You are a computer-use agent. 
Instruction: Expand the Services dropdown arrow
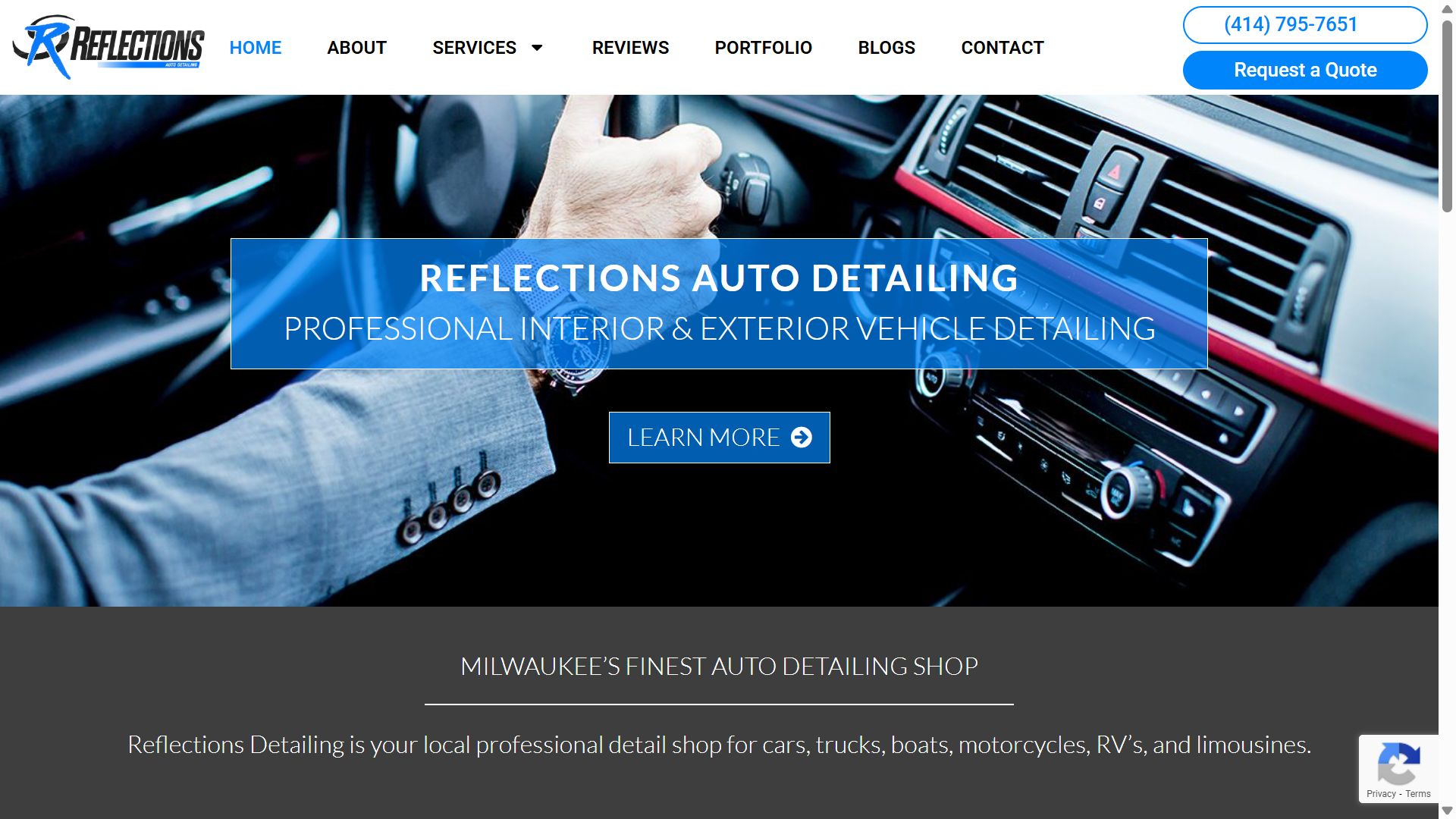tap(537, 48)
